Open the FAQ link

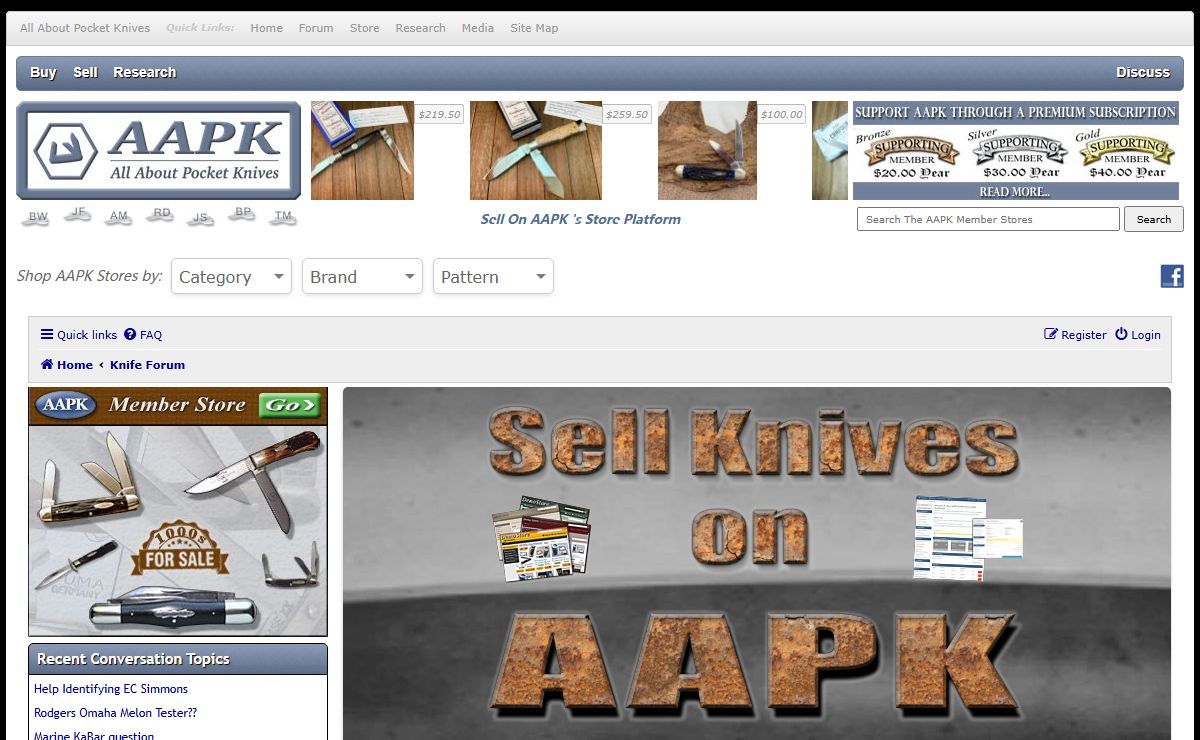click(x=143, y=335)
